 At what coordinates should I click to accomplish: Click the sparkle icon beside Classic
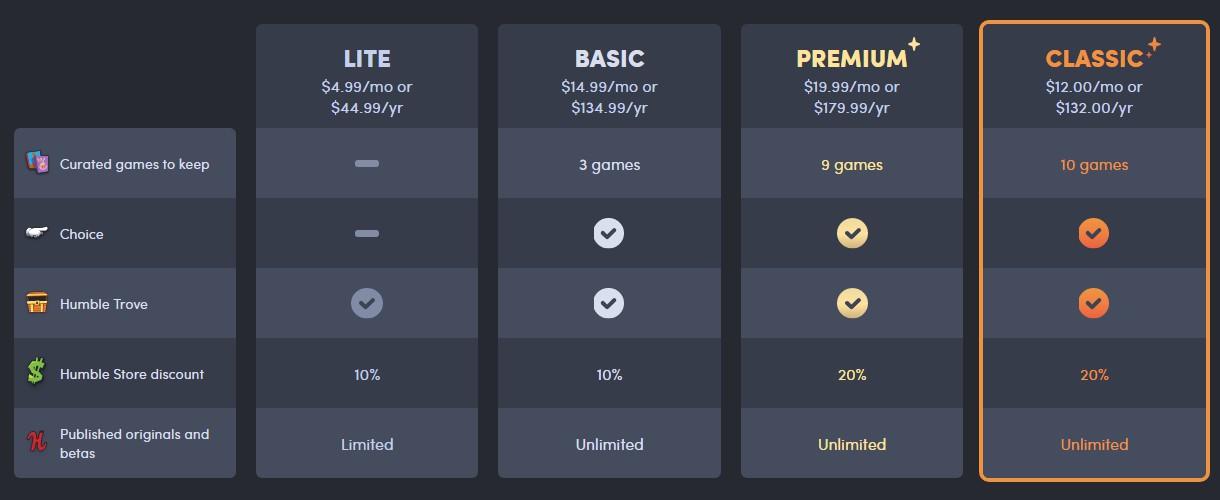coord(1153,45)
